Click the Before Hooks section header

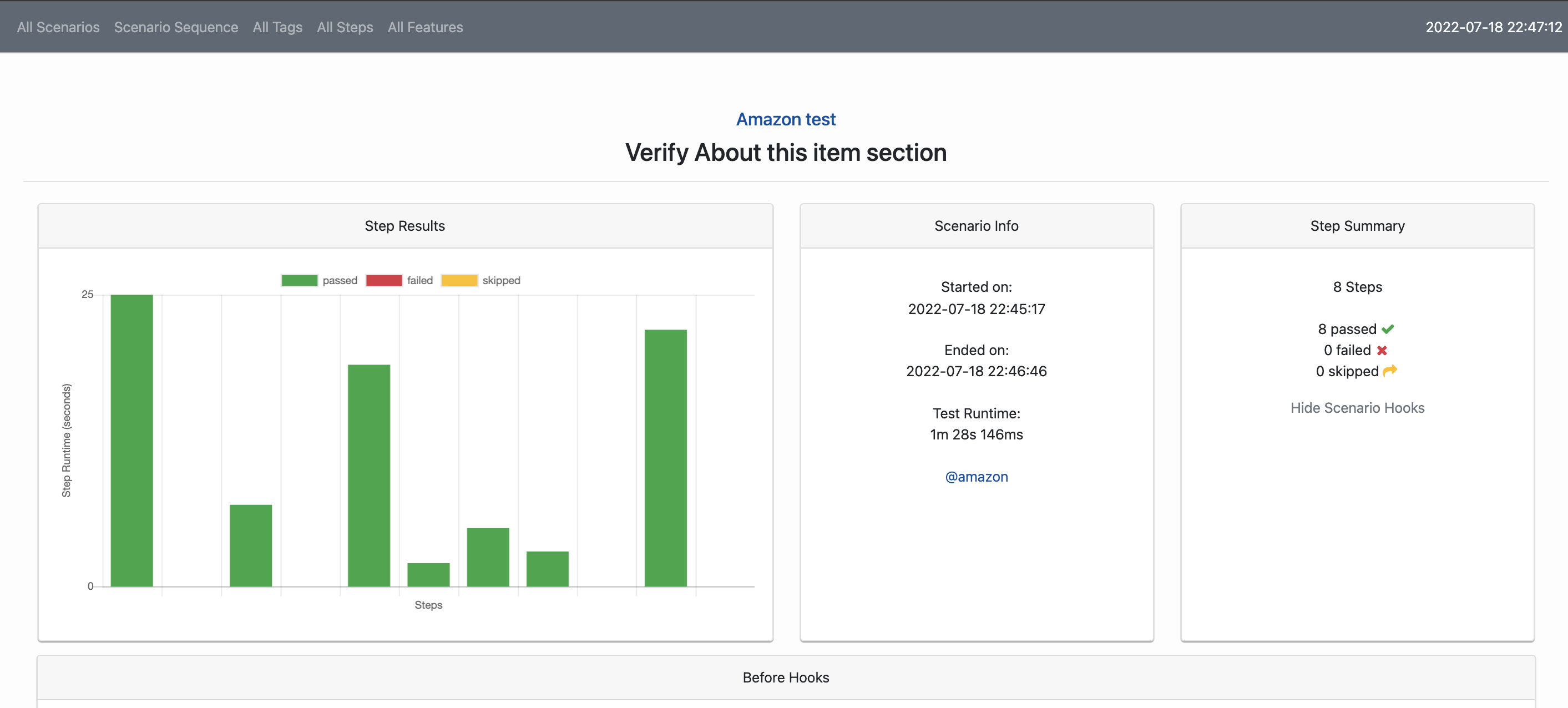[x=785, y=677]
